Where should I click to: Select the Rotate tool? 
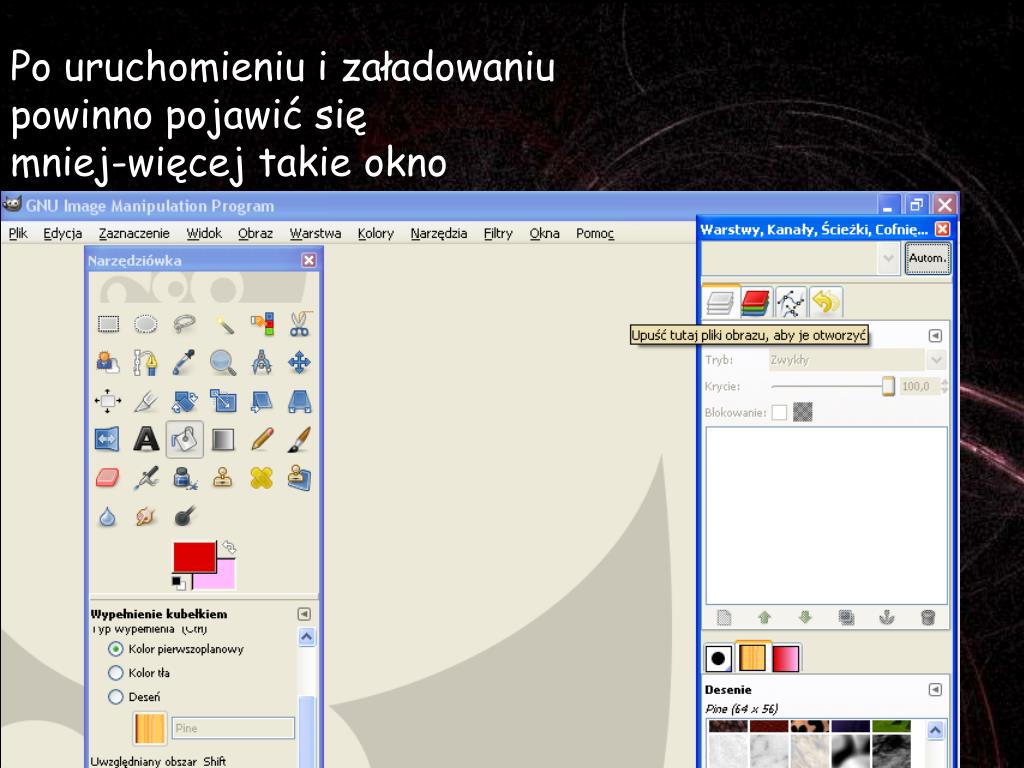(x=185, y=401)
